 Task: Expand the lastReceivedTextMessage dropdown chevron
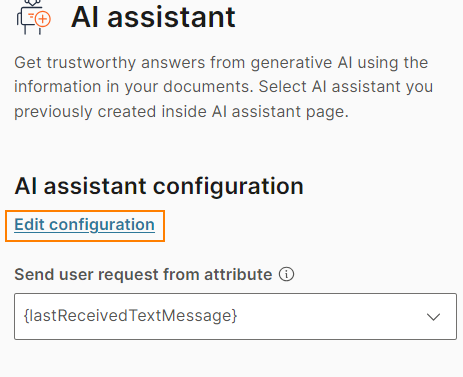pyautogui.click(x=433, y=316)
